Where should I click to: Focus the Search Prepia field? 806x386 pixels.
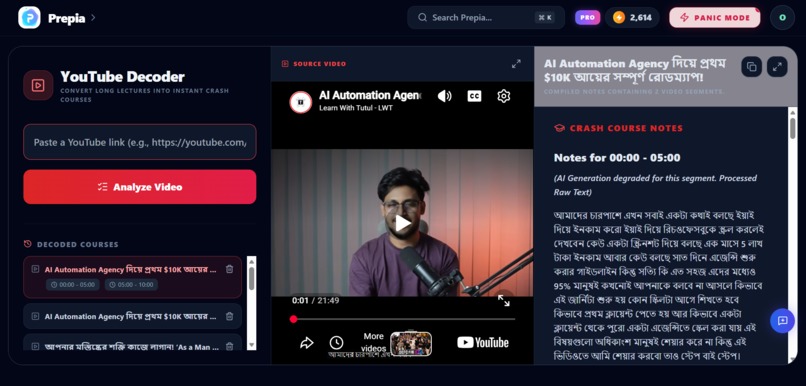click(x=486, y=17)
